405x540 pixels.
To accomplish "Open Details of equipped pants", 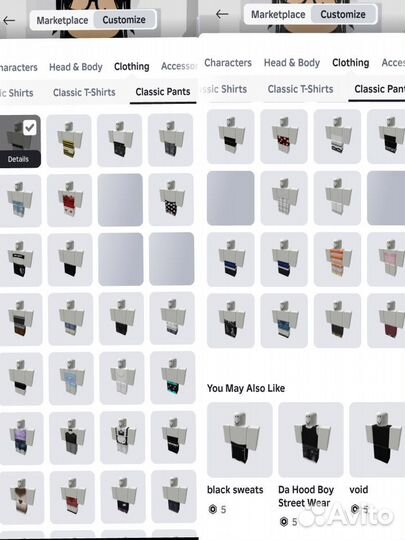I will (18, 159).
